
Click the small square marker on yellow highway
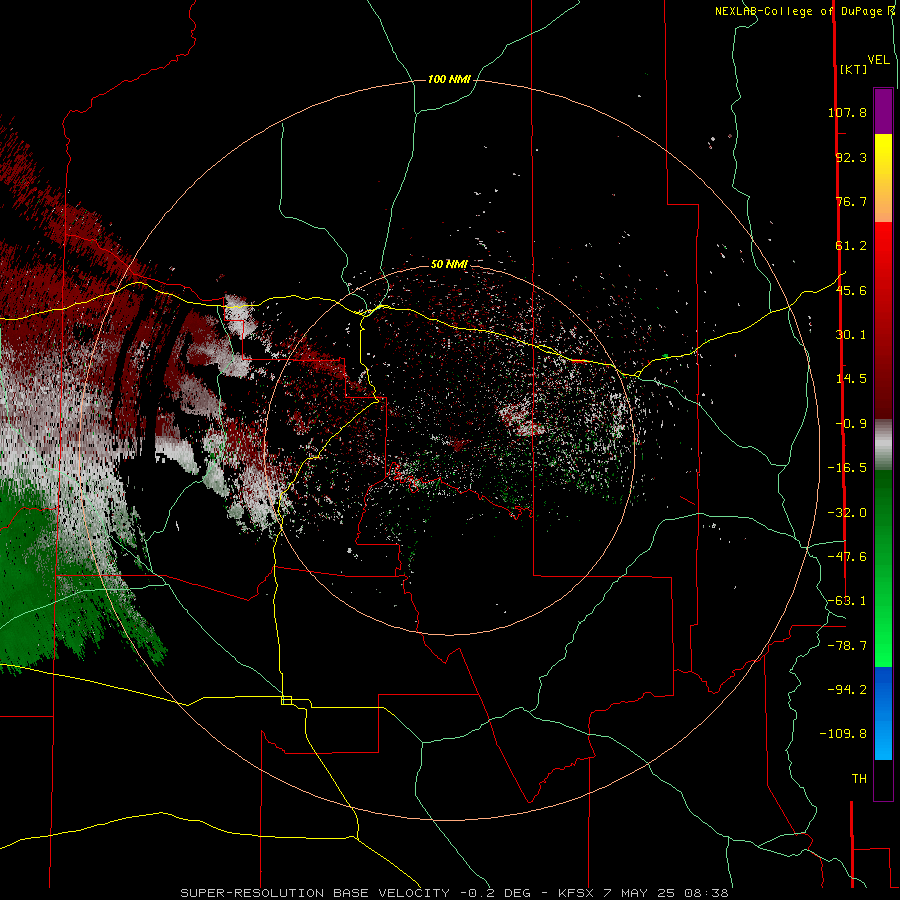[286, 700]
